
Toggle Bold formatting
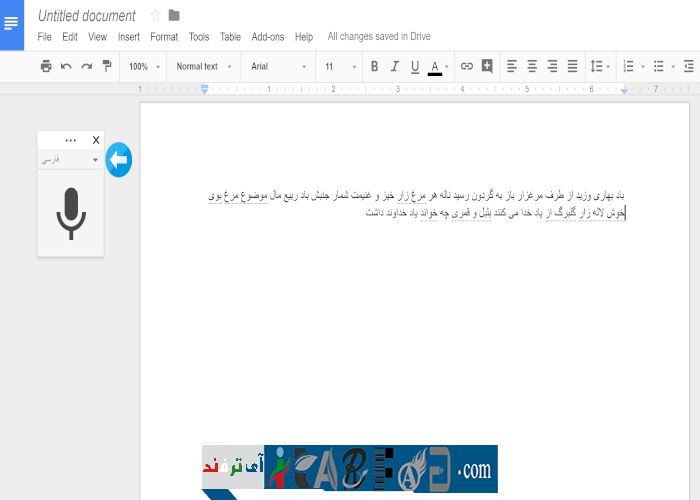(374, 67)
